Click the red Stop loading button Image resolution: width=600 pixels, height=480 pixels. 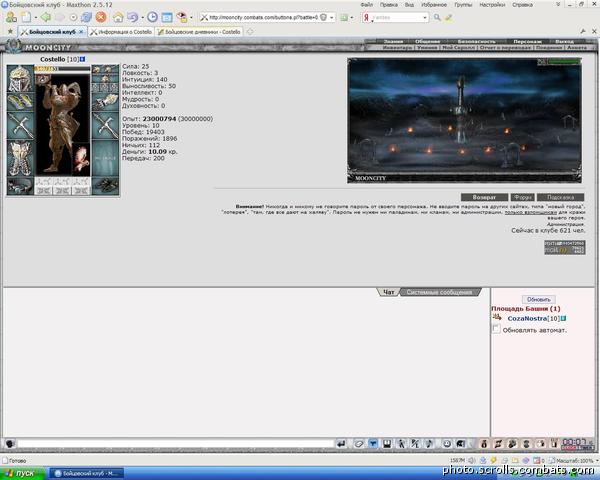[101, 17]
